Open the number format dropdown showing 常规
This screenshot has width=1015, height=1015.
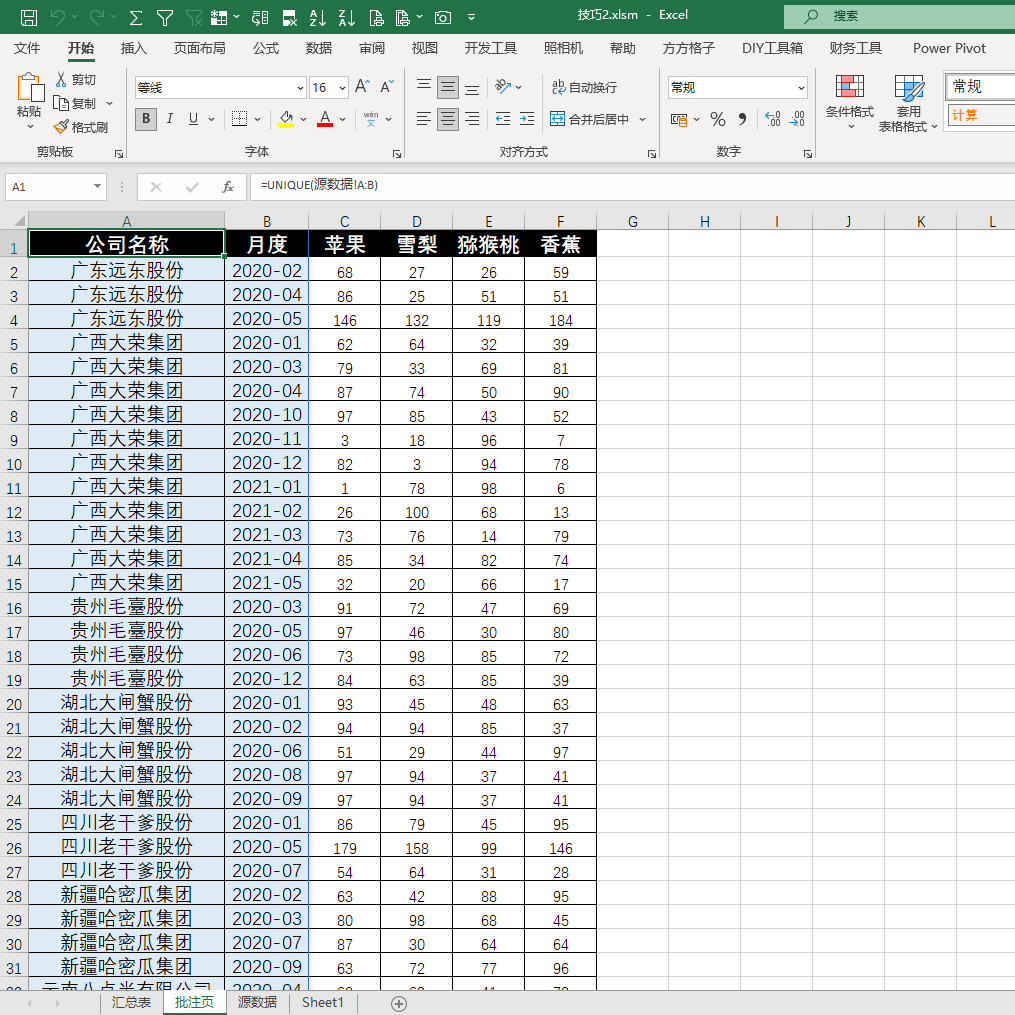pos(801,87)
